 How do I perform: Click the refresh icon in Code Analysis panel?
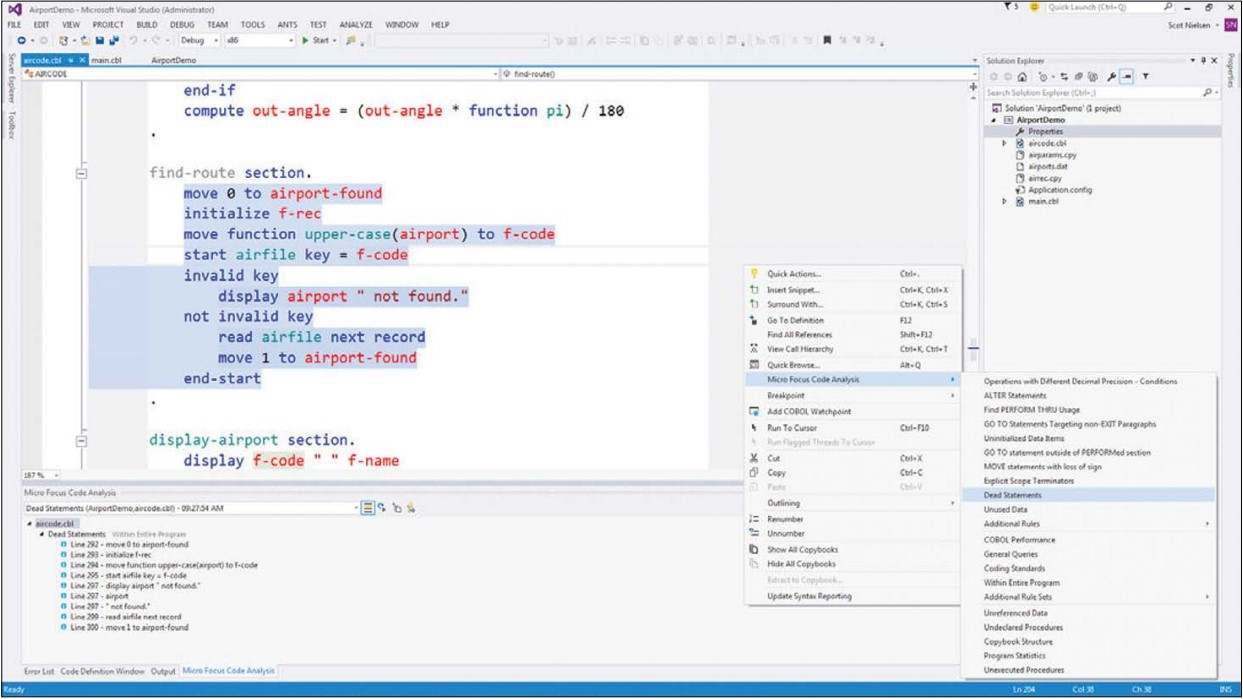[x=381, y=508]
